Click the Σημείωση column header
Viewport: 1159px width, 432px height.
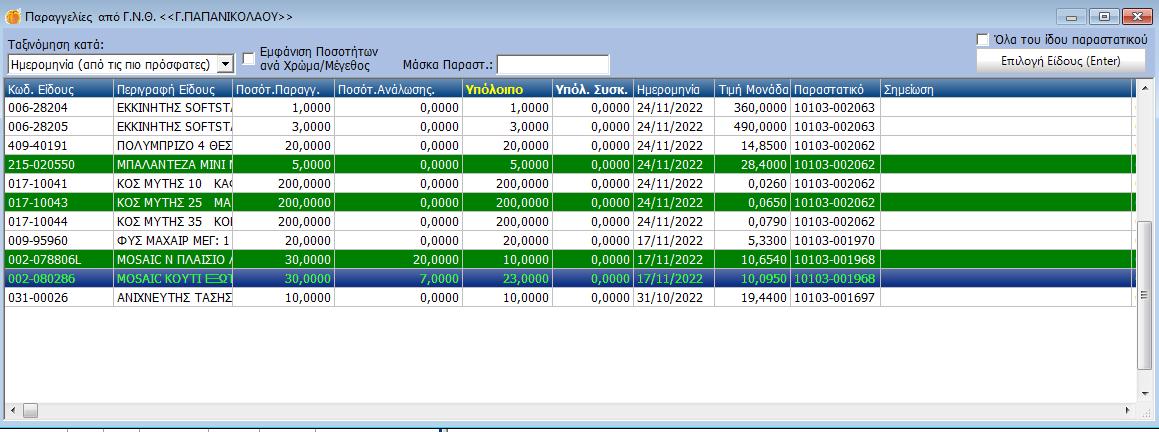click(x=1005, y=90)
